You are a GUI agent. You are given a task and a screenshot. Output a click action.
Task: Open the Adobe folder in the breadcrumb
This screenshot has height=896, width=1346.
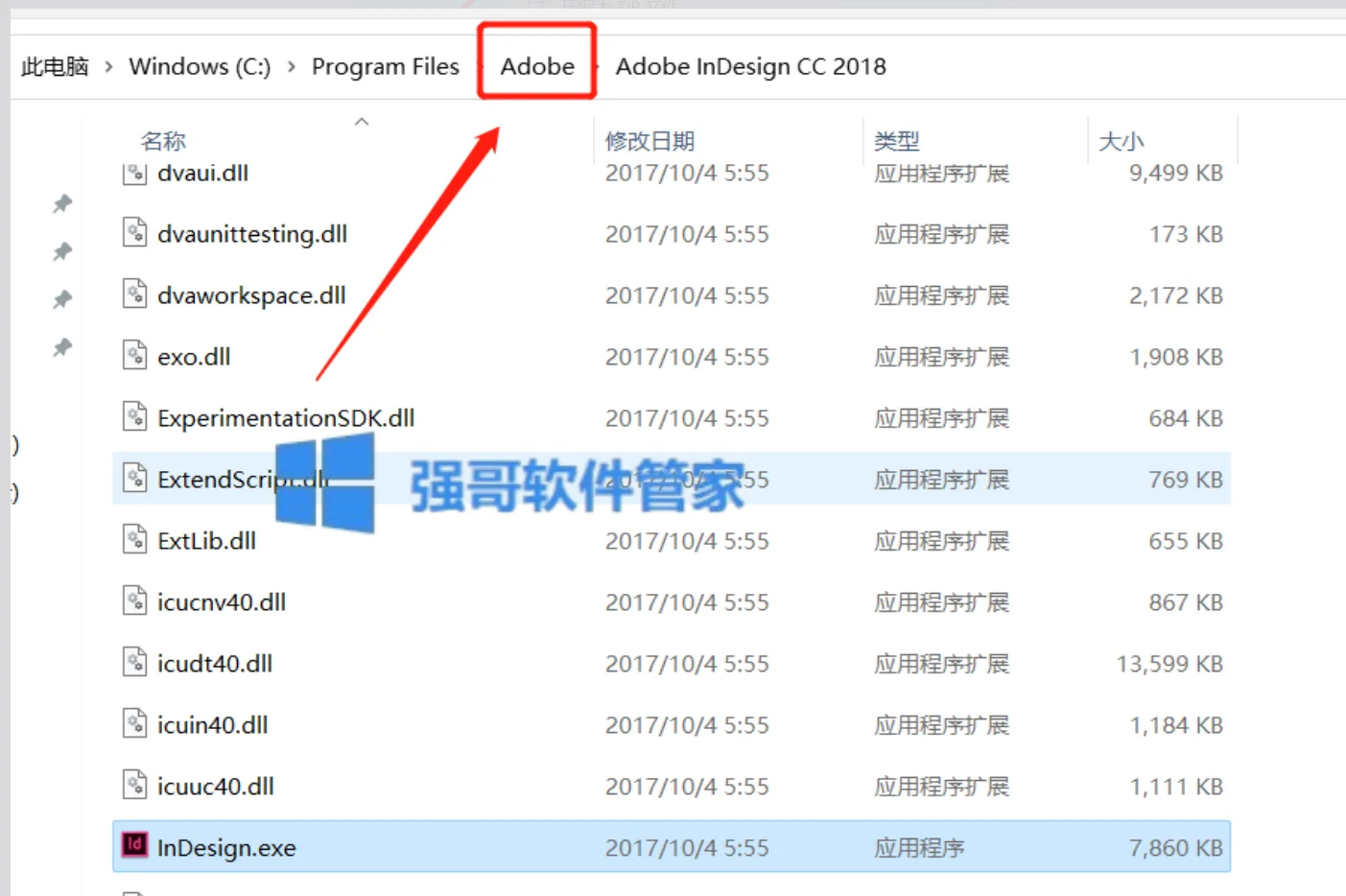coord(537,66)
